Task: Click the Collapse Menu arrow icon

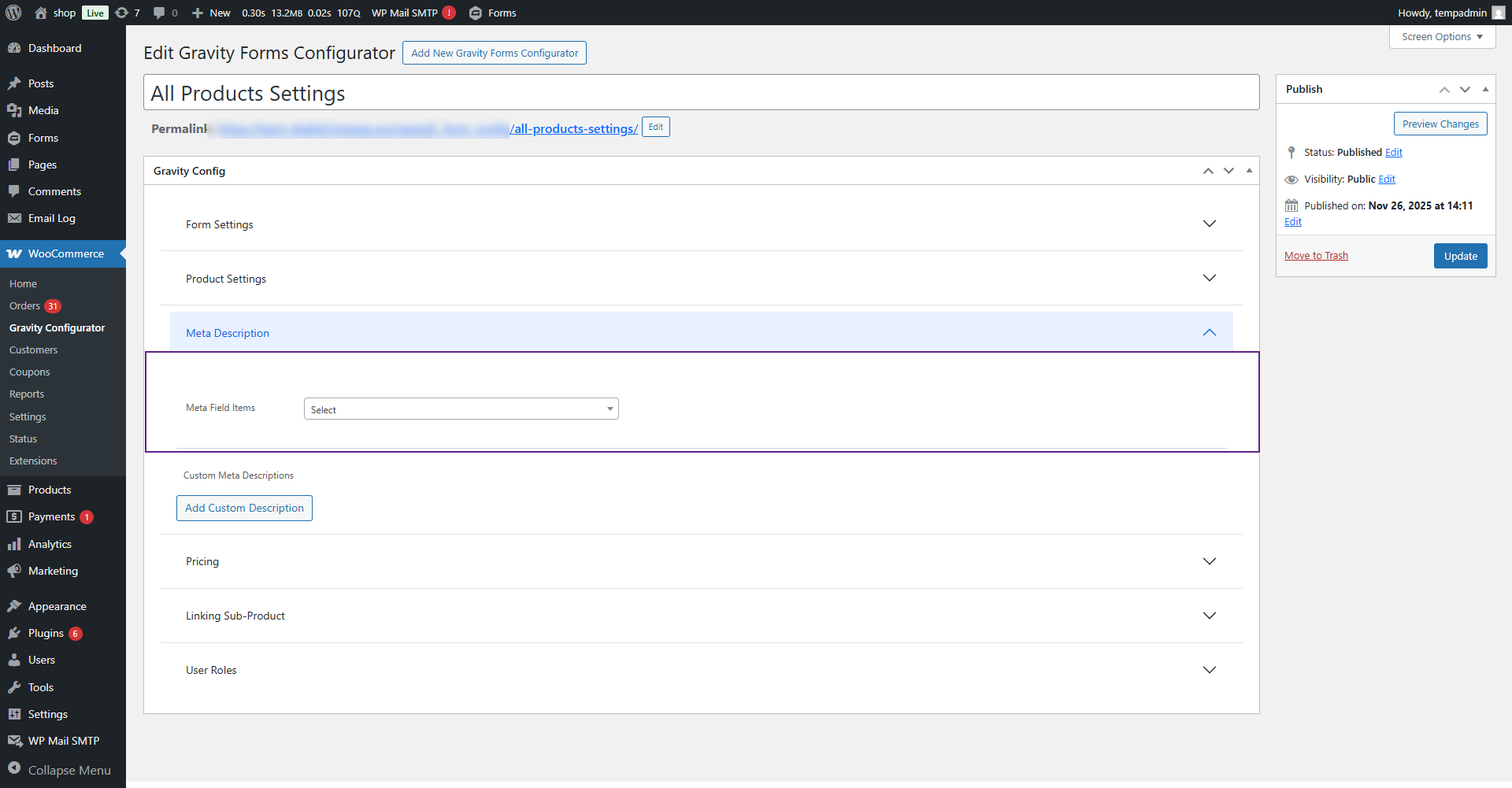Action: (x=14, y=769)
